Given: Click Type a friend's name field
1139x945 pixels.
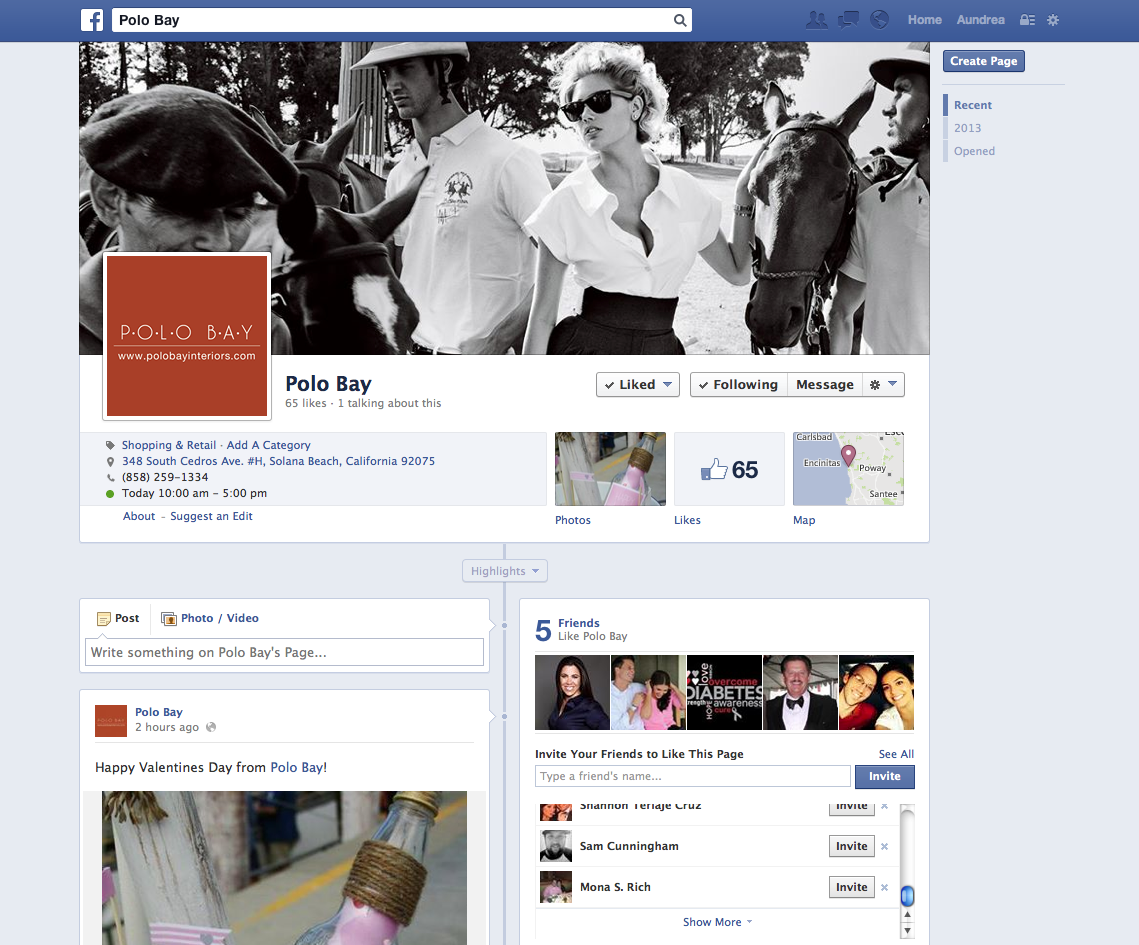Looking at the screenshot, I should (693, 776).
